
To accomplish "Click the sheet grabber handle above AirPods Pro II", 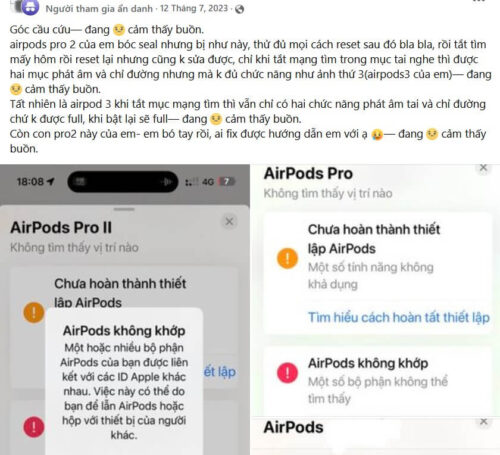I will point(124,209).
